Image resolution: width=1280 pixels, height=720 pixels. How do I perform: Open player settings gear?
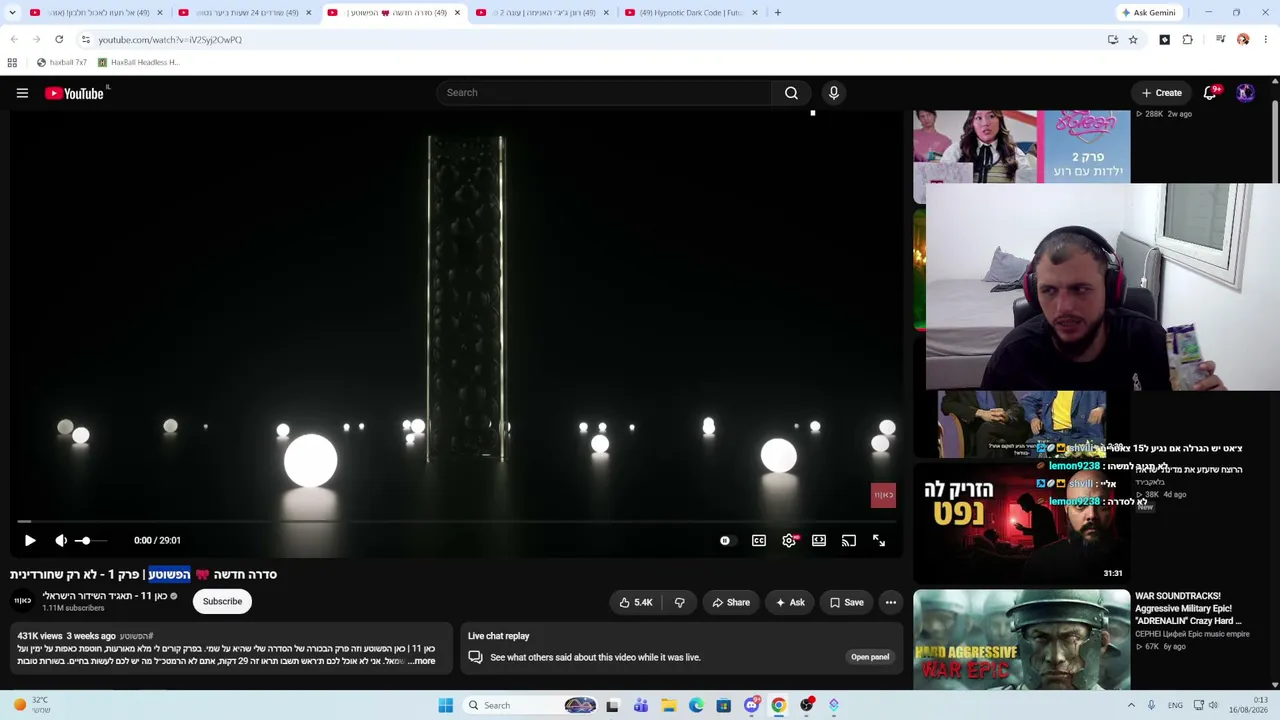click(789, 541)
